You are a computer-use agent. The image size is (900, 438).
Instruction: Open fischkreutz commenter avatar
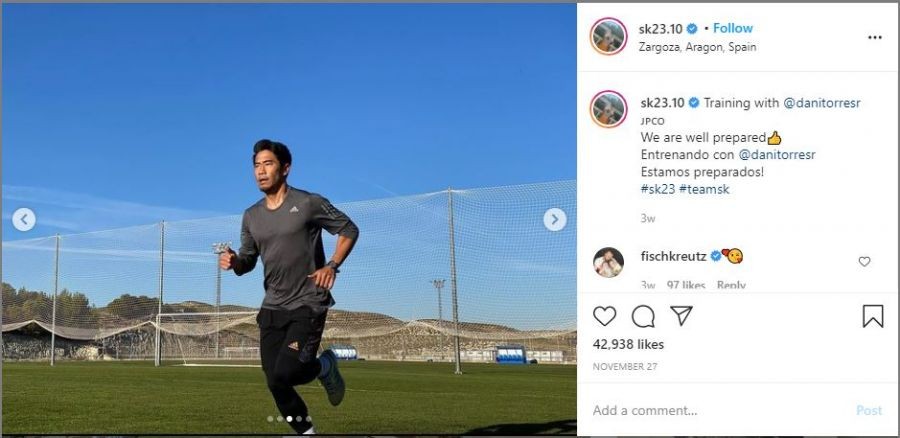pyautogui.click(x=608, y=262)
